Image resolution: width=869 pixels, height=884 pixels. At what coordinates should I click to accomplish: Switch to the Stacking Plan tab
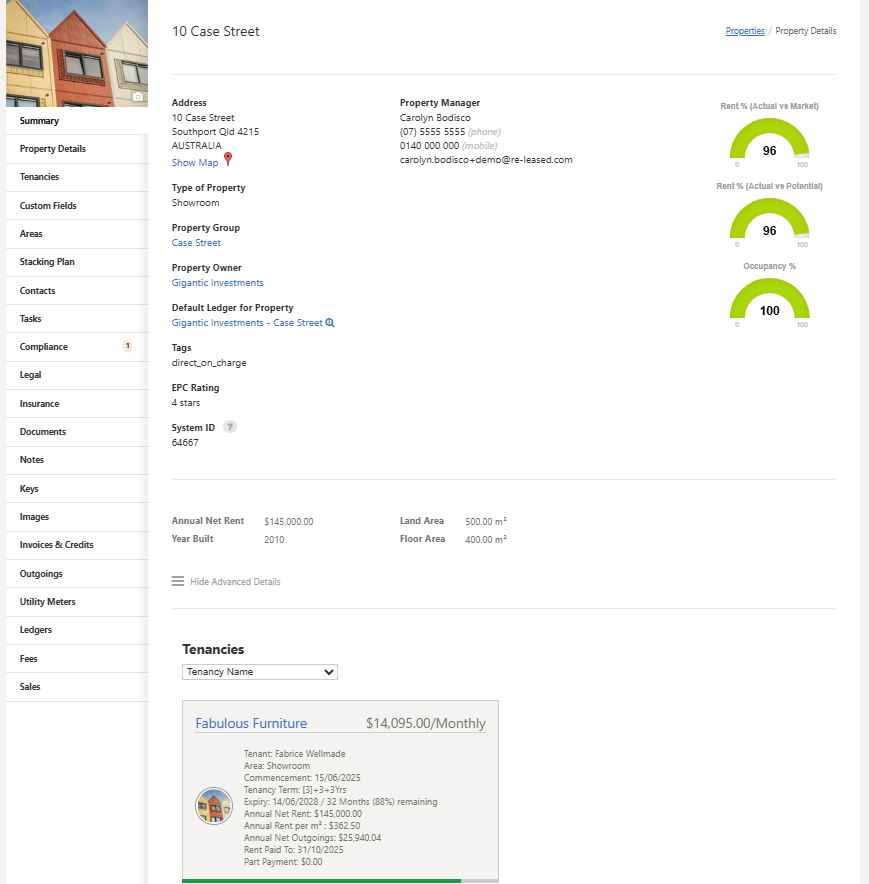(x=47, y=262)
